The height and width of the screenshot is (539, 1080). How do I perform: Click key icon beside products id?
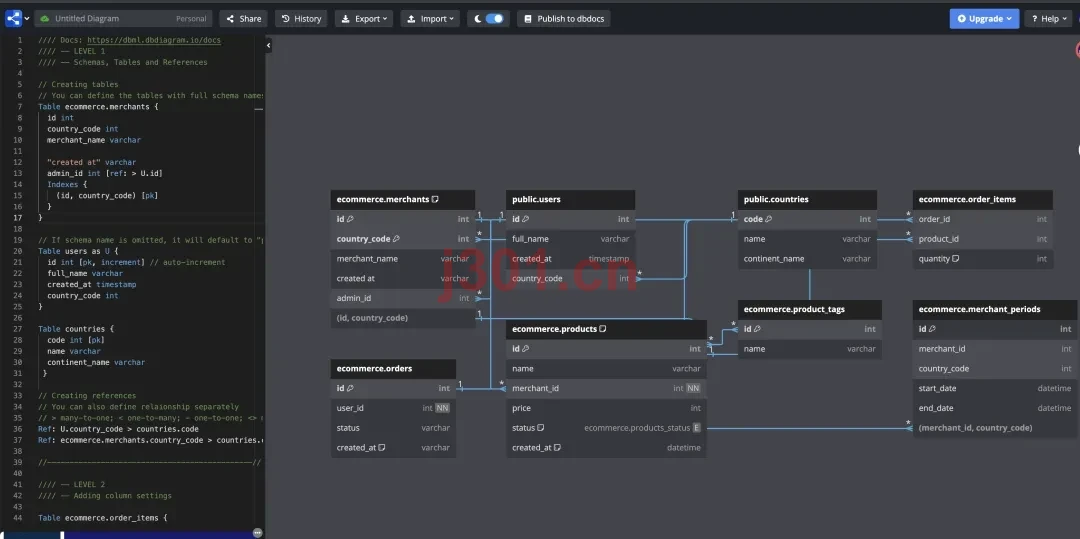point(526,349)
